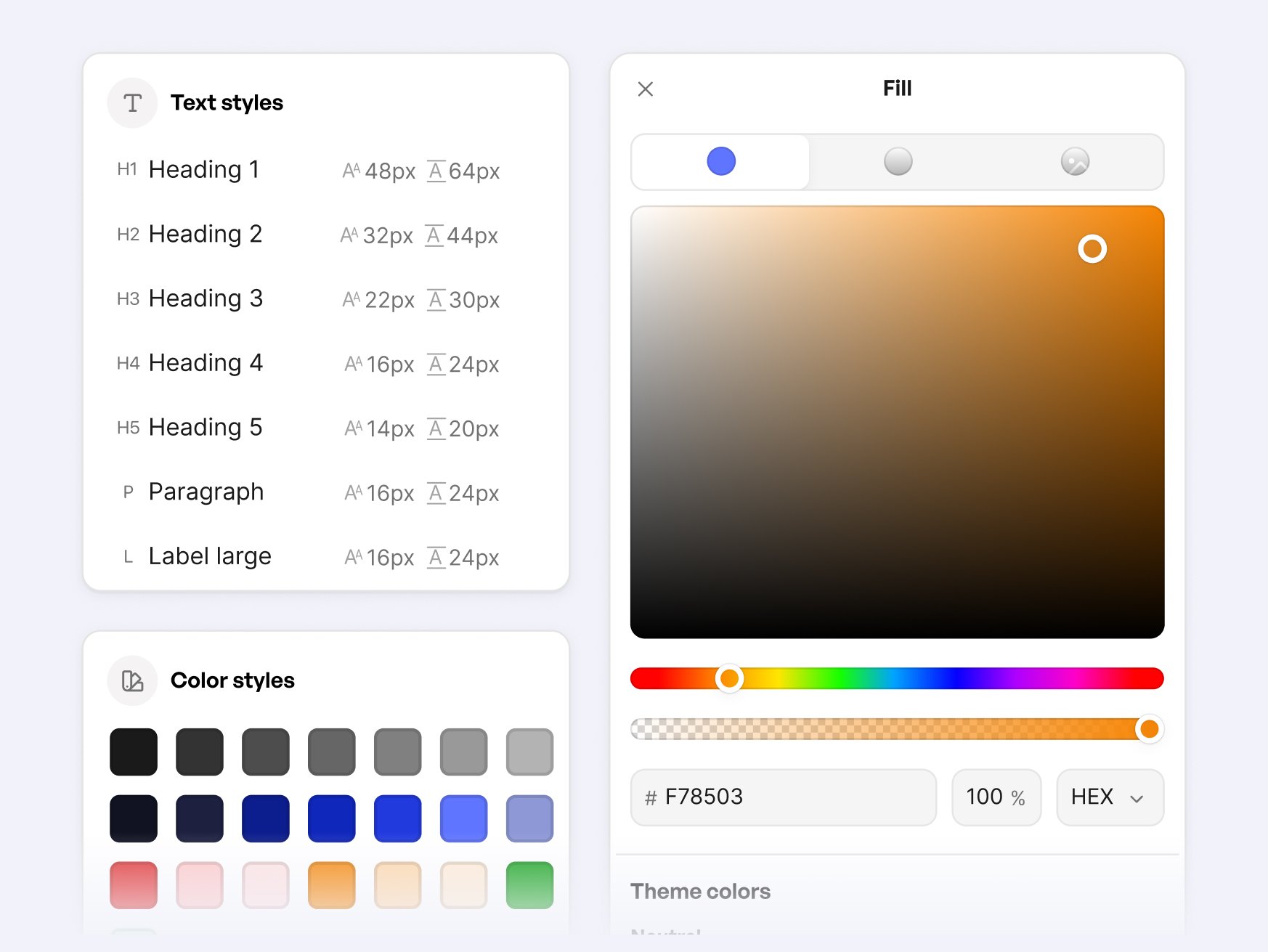Pick the medium gray swatch in the first row's center

(x=332, y=752)
